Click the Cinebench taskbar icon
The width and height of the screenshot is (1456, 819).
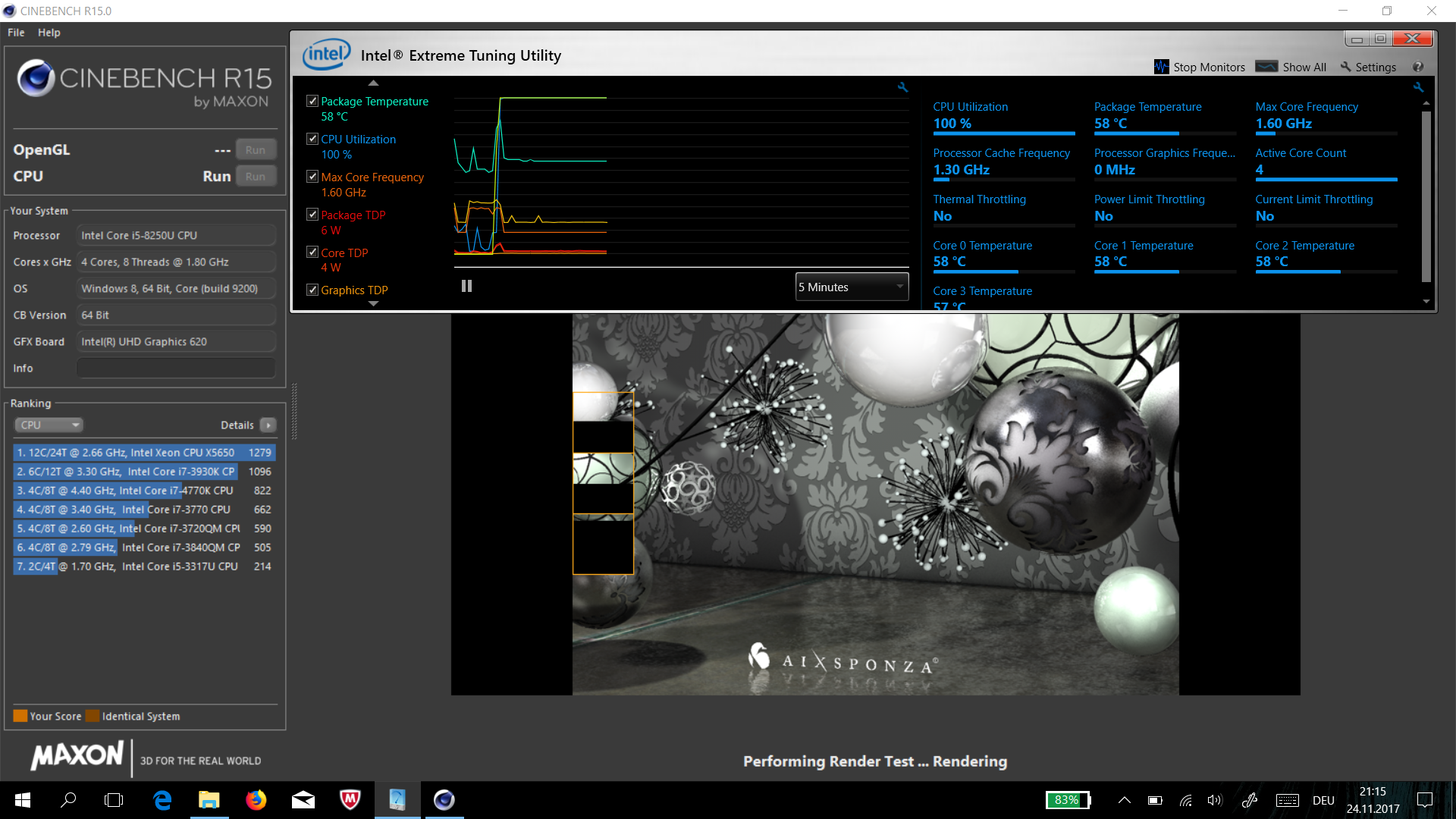pyautogui.click(x=444, y=800)
